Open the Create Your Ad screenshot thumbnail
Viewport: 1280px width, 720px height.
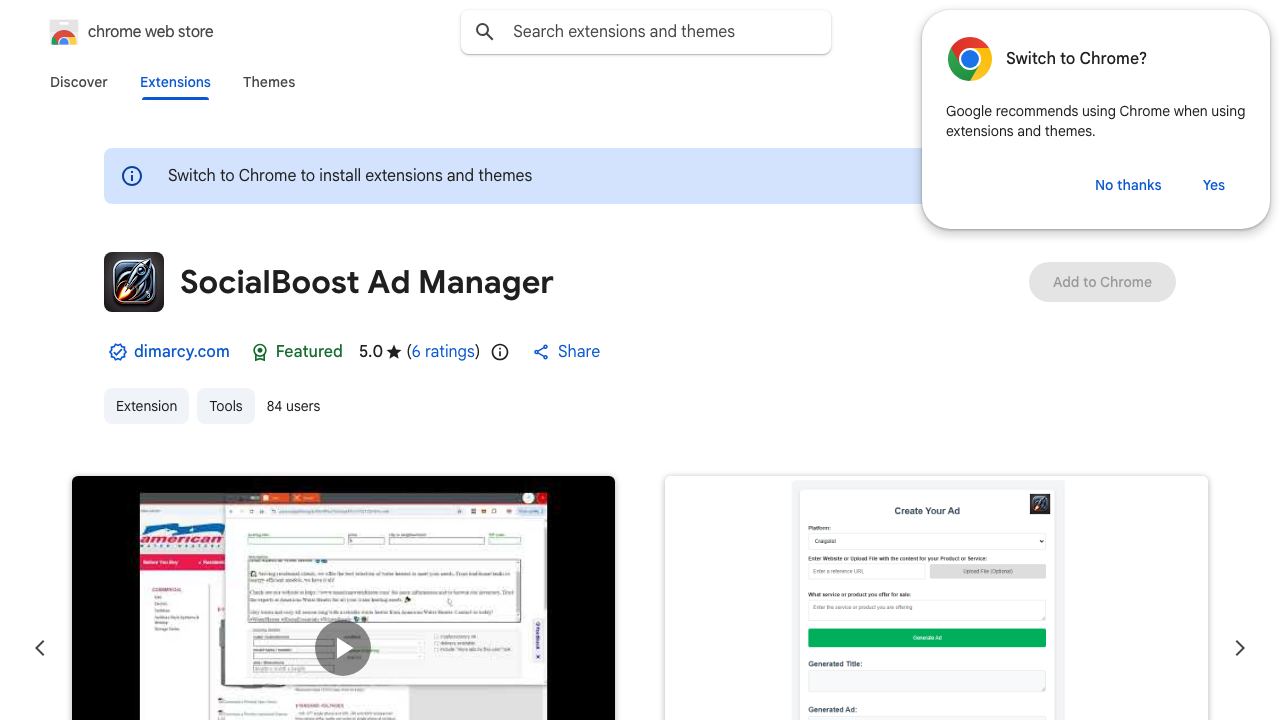[936, 598]
